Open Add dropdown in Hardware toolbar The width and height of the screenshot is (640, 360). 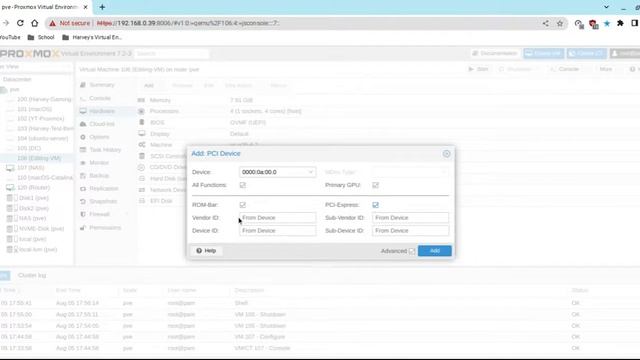(149, 86)
